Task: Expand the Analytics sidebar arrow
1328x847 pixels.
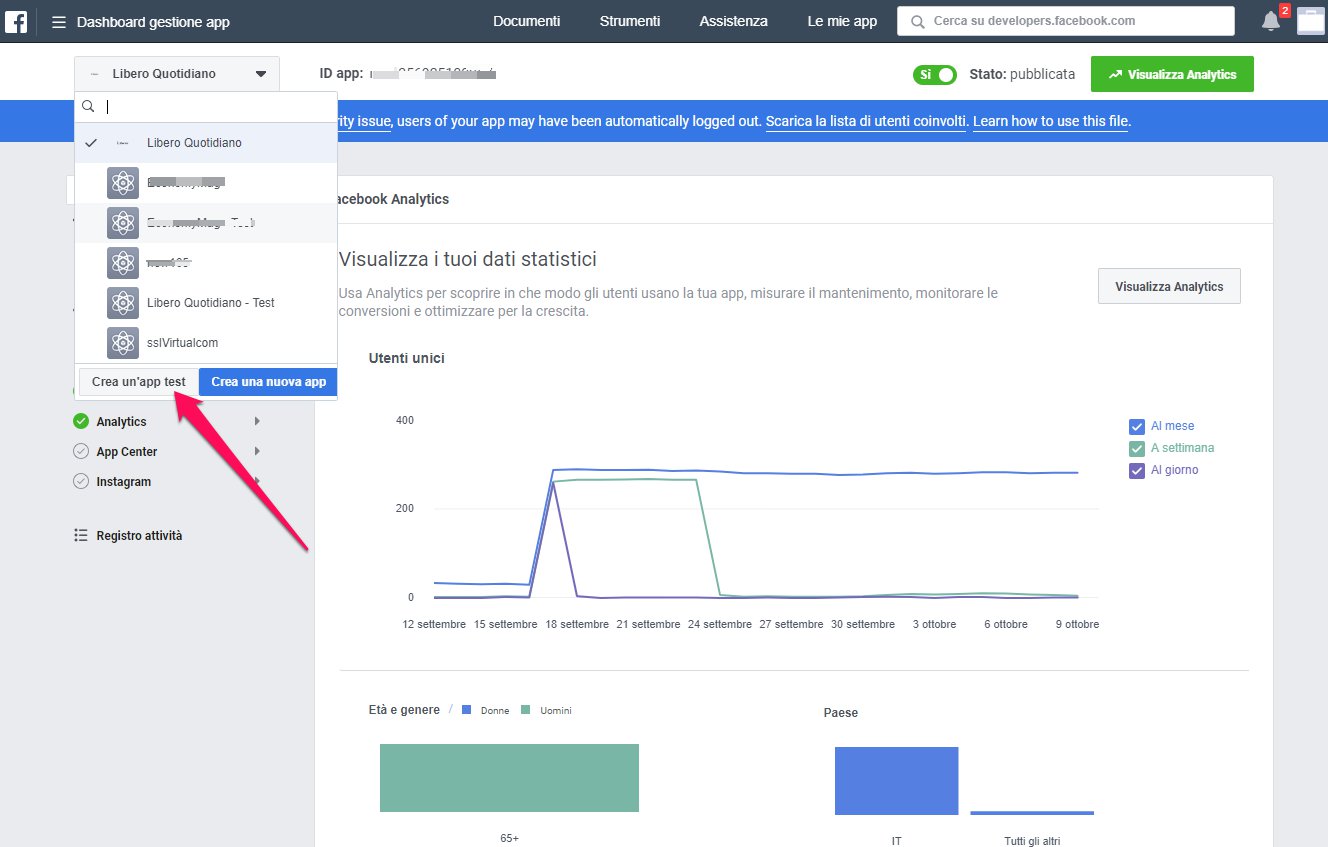Action: 257,422
